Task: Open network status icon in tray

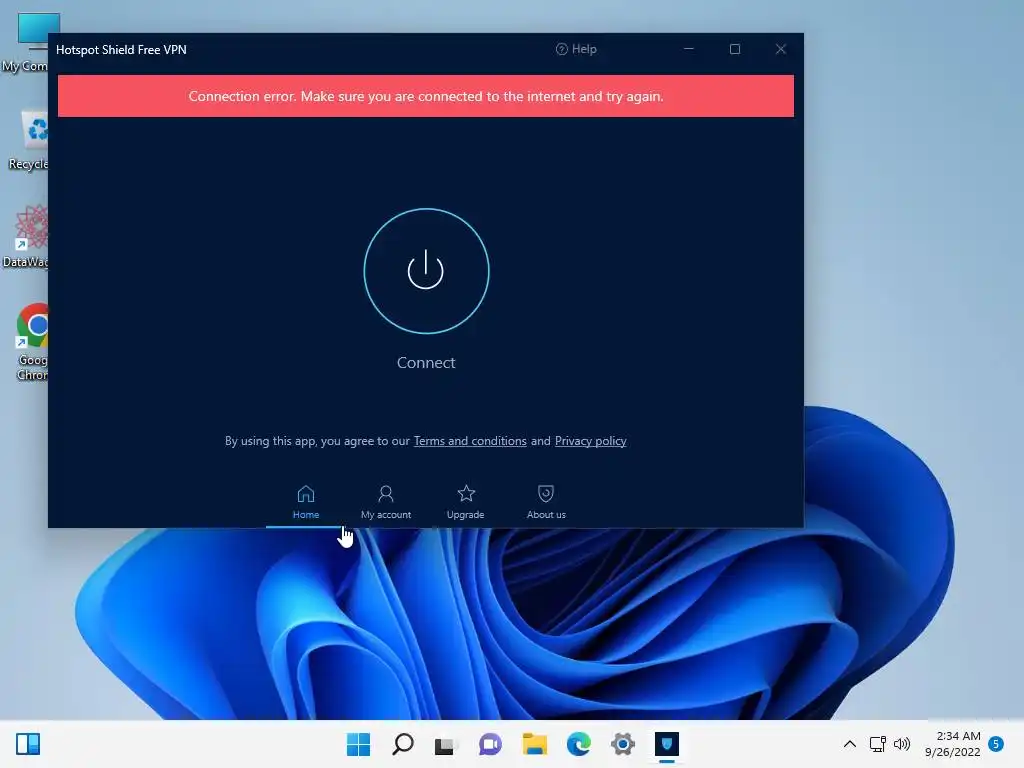Action: (877, 744)
